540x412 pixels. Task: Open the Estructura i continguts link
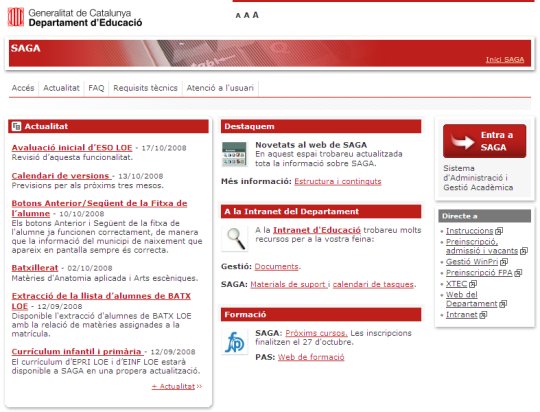[338, 182]
